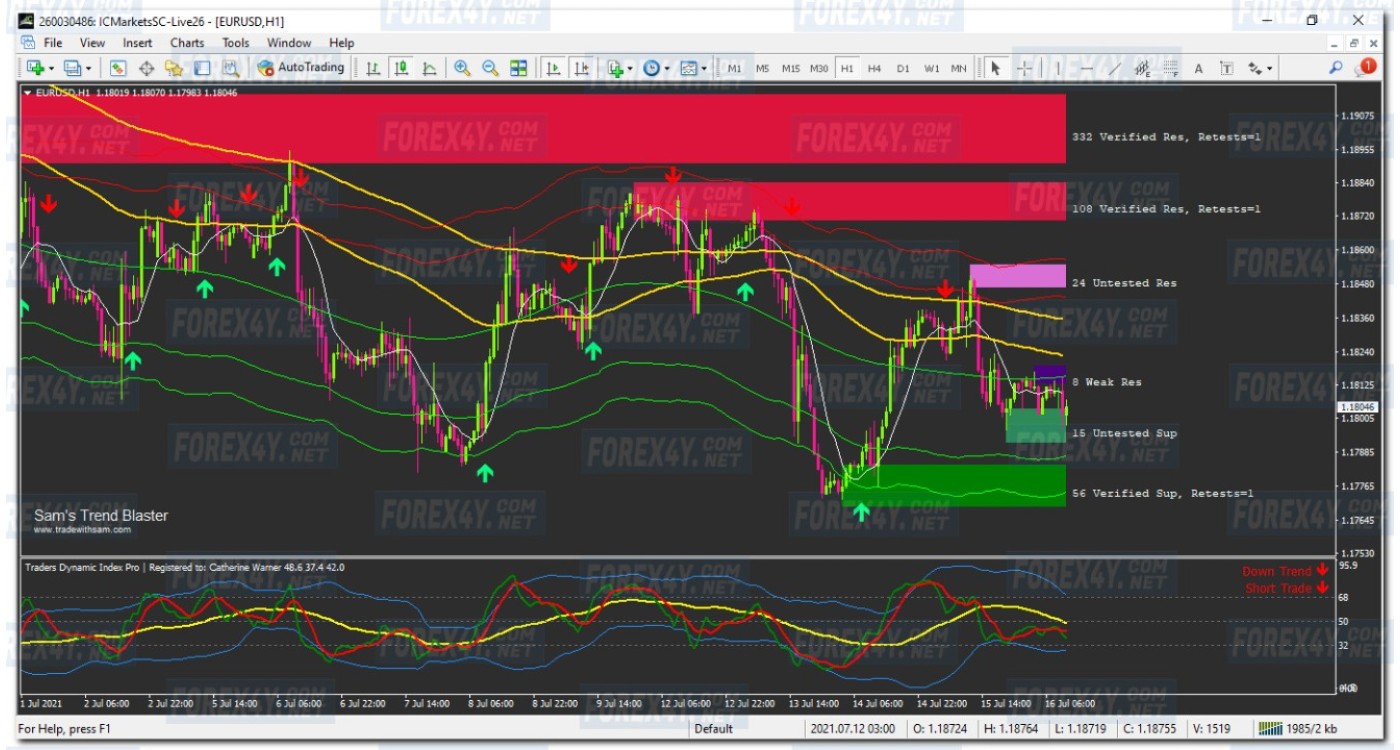The width and height of the screenshot is (1400, 750).
Task: Open the Insert menu
Action: coord(137,43)
